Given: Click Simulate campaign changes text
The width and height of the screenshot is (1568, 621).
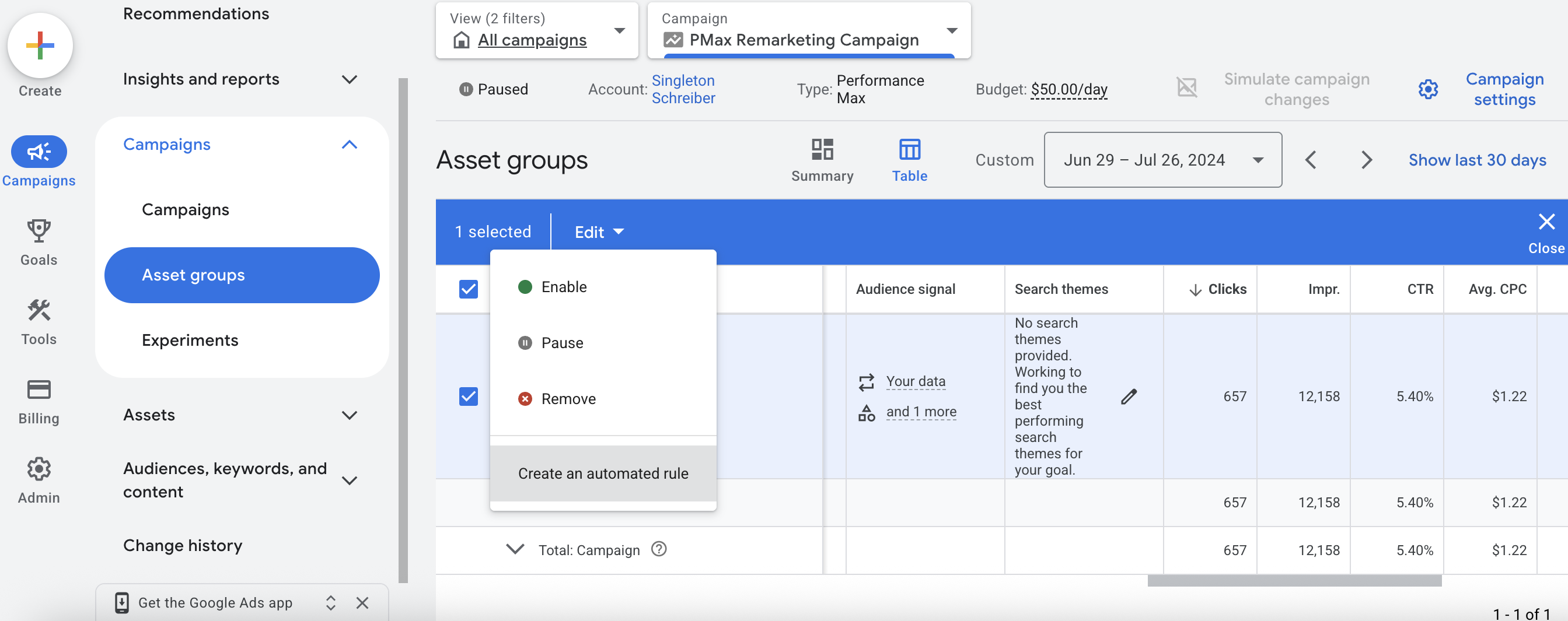Looking at the screenshot, I should point(1297,89).
